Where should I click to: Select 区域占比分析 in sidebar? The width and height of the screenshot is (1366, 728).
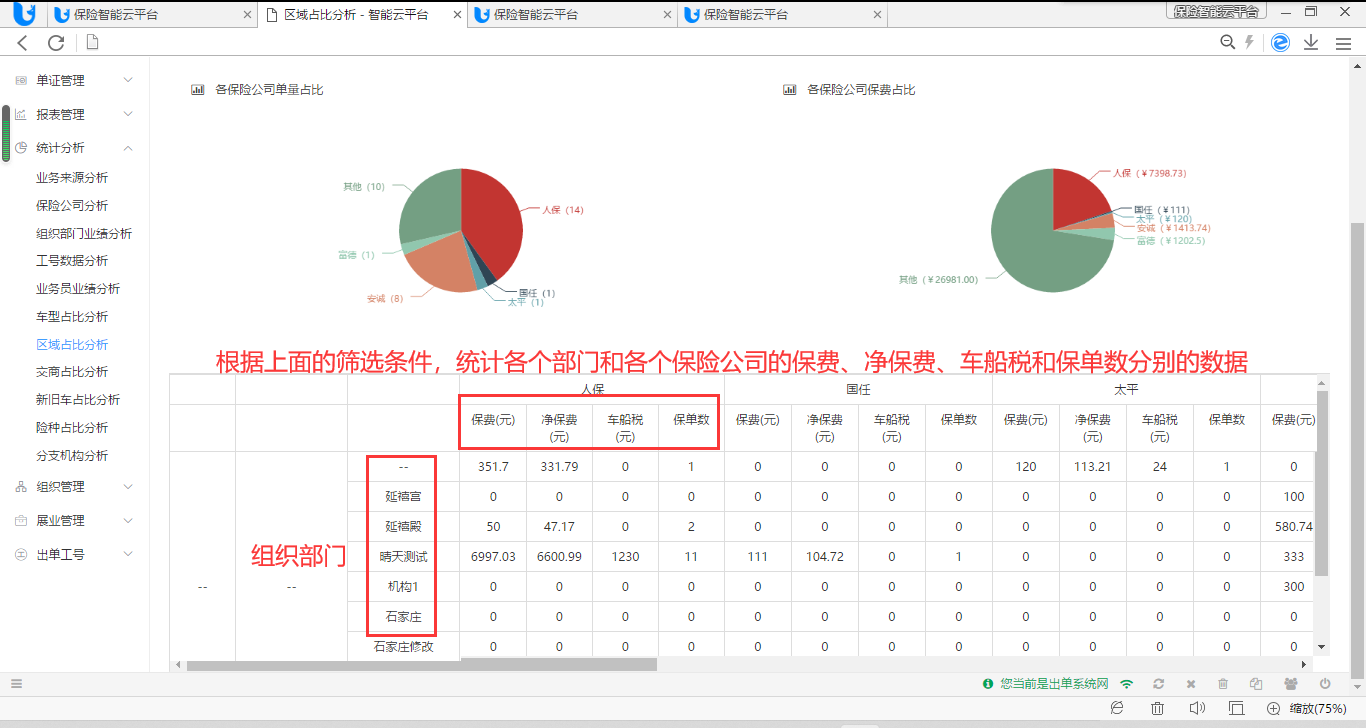(72, 345)
